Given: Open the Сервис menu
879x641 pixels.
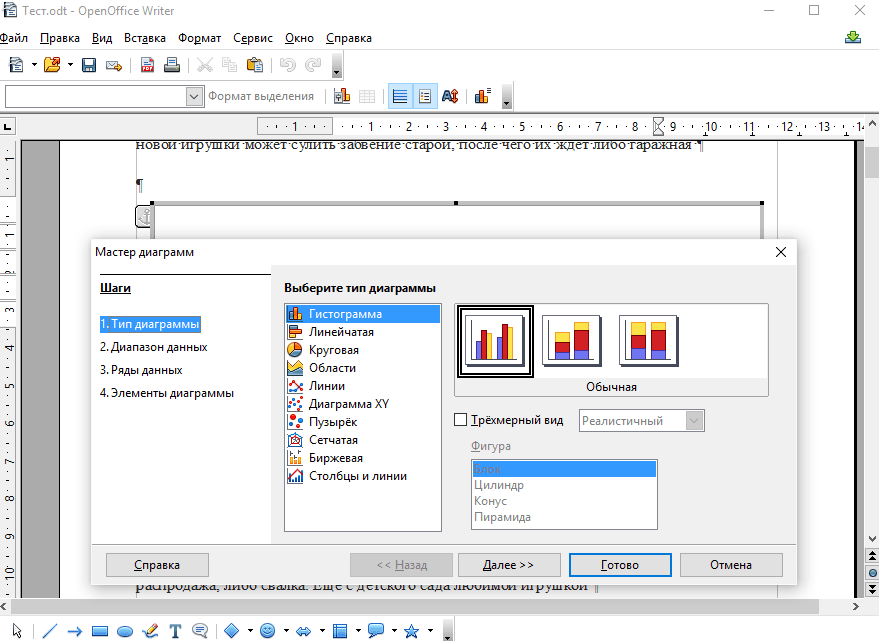Looking at the screenshot, I should 253,38.
